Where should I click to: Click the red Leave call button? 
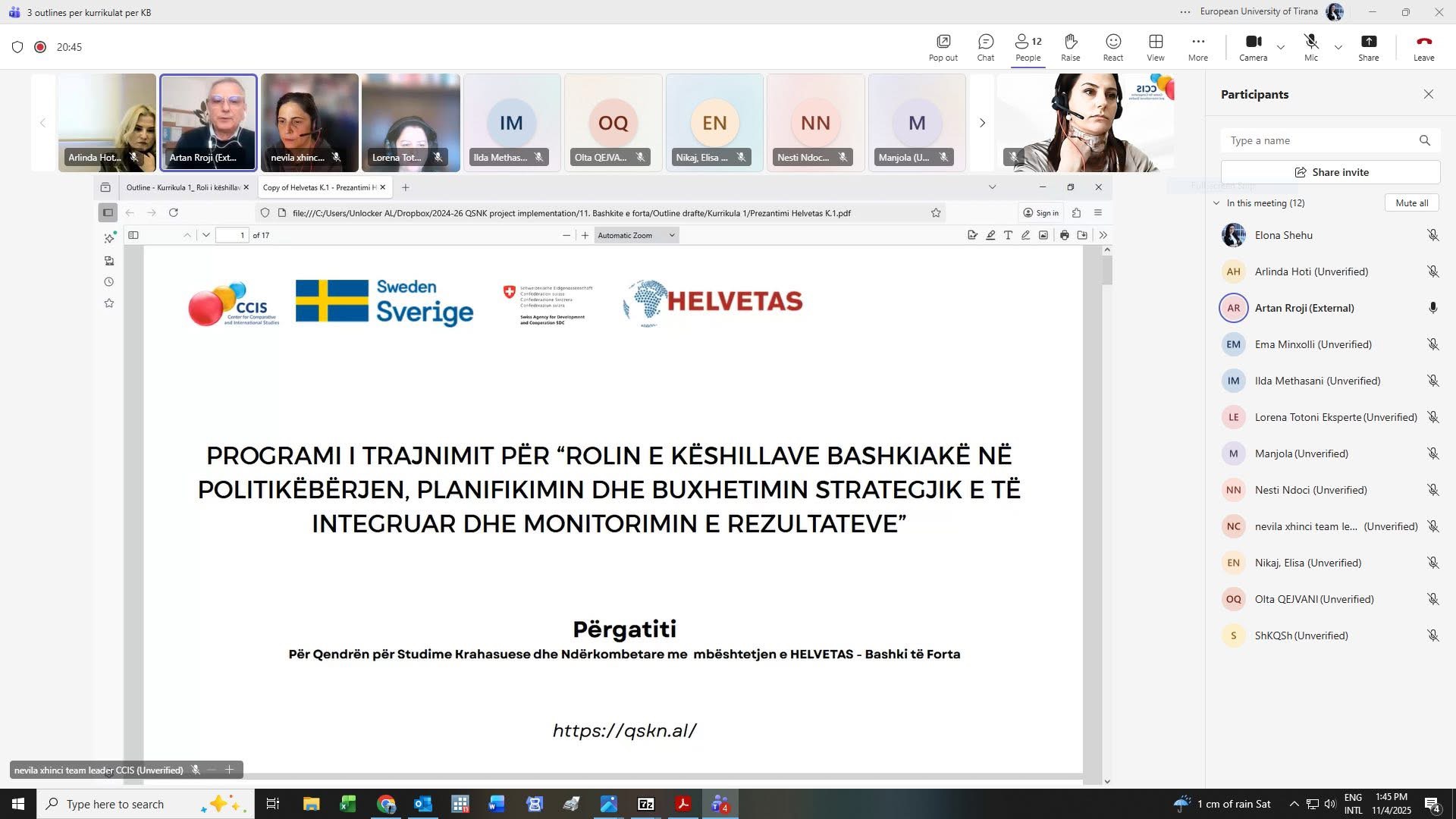(1423, 47)
